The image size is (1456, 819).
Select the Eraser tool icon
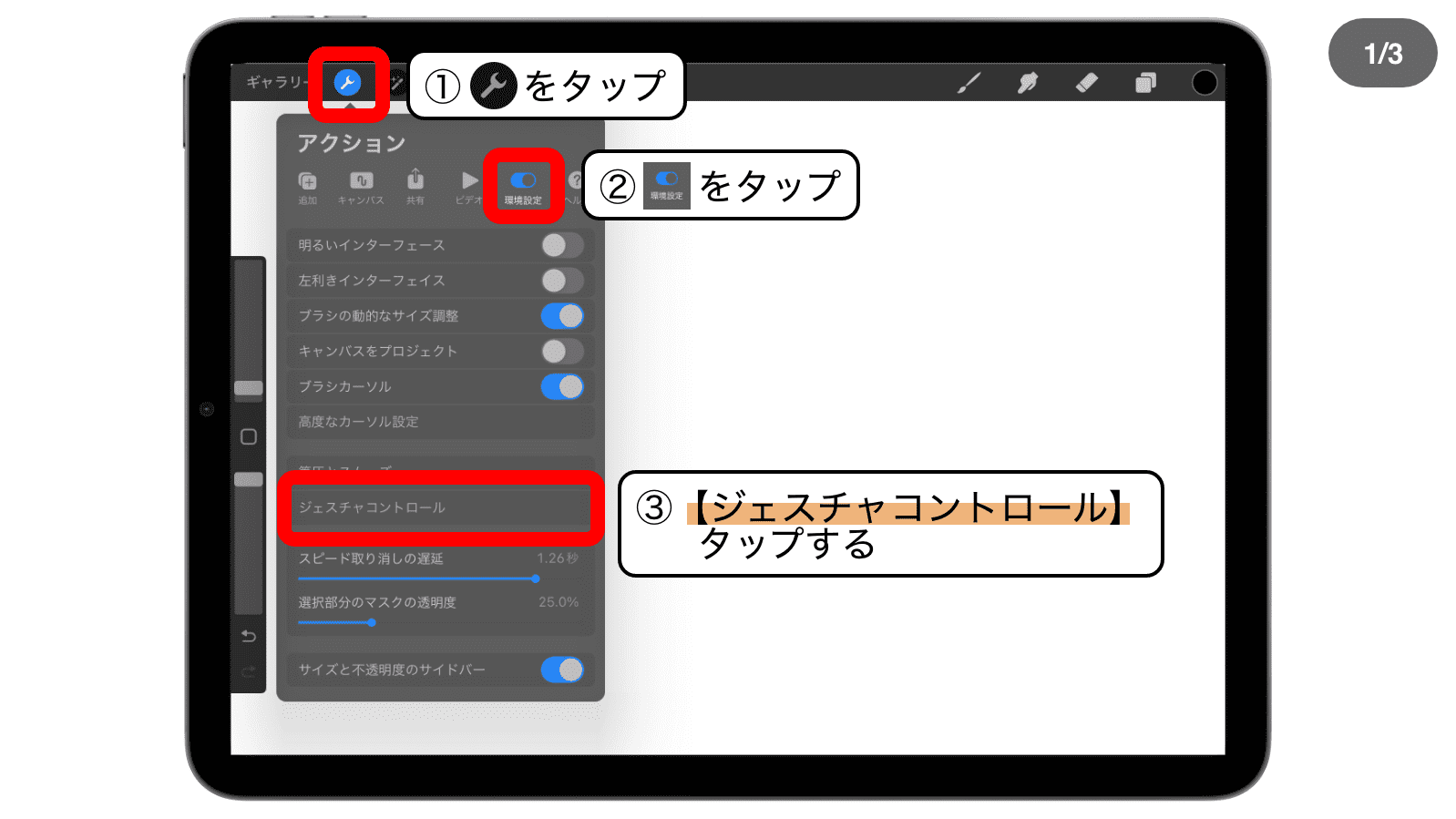[x=1086, y=83]
